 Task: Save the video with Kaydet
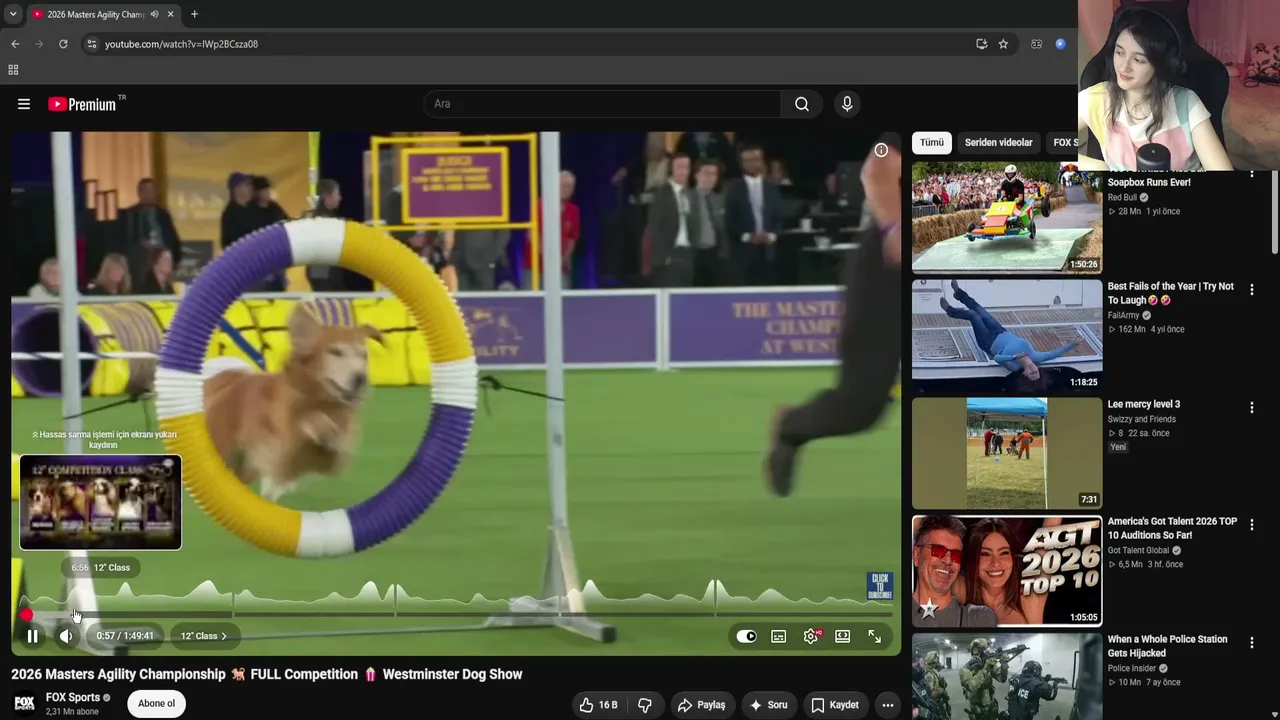[835, 705]
